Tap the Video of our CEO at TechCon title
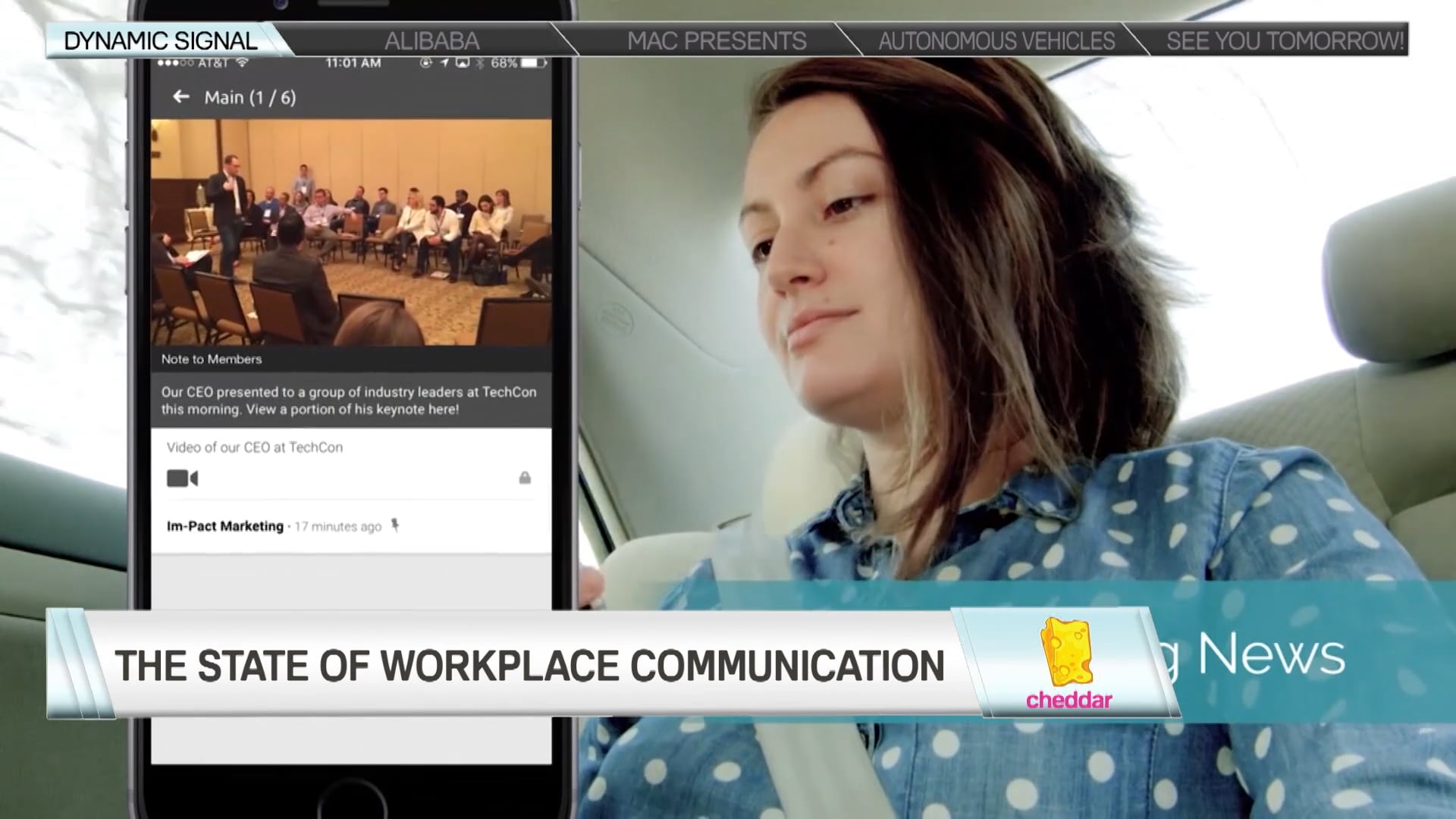This screenshot has width=1456, height=819. 255,447
